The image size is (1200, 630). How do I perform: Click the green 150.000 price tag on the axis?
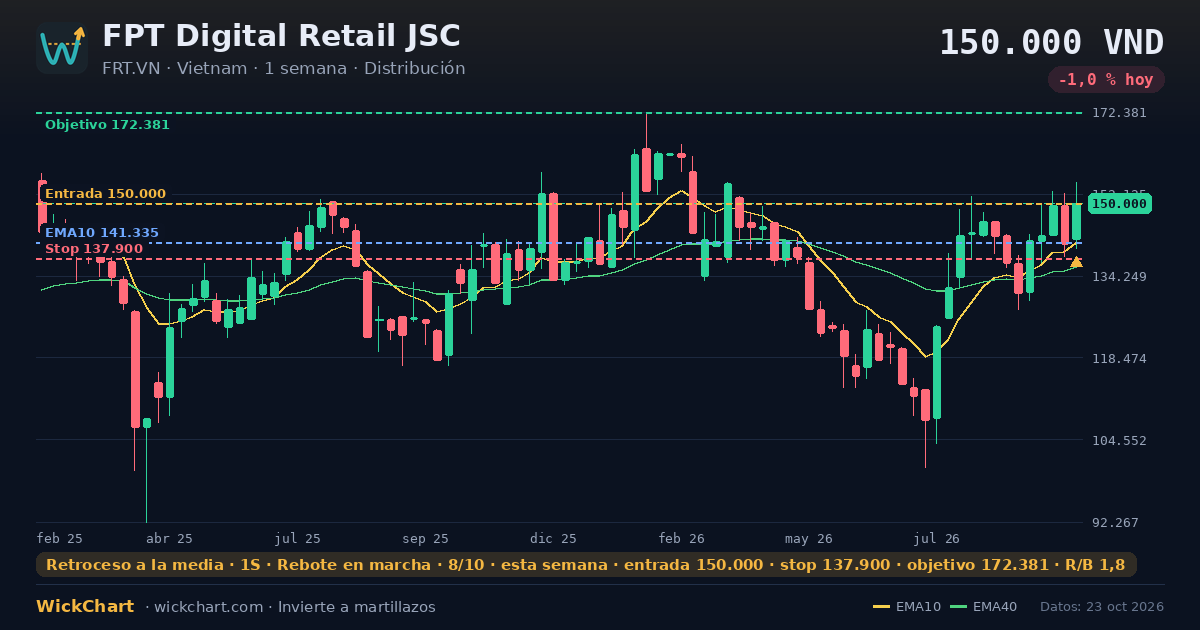click(x=1120, y=204)
